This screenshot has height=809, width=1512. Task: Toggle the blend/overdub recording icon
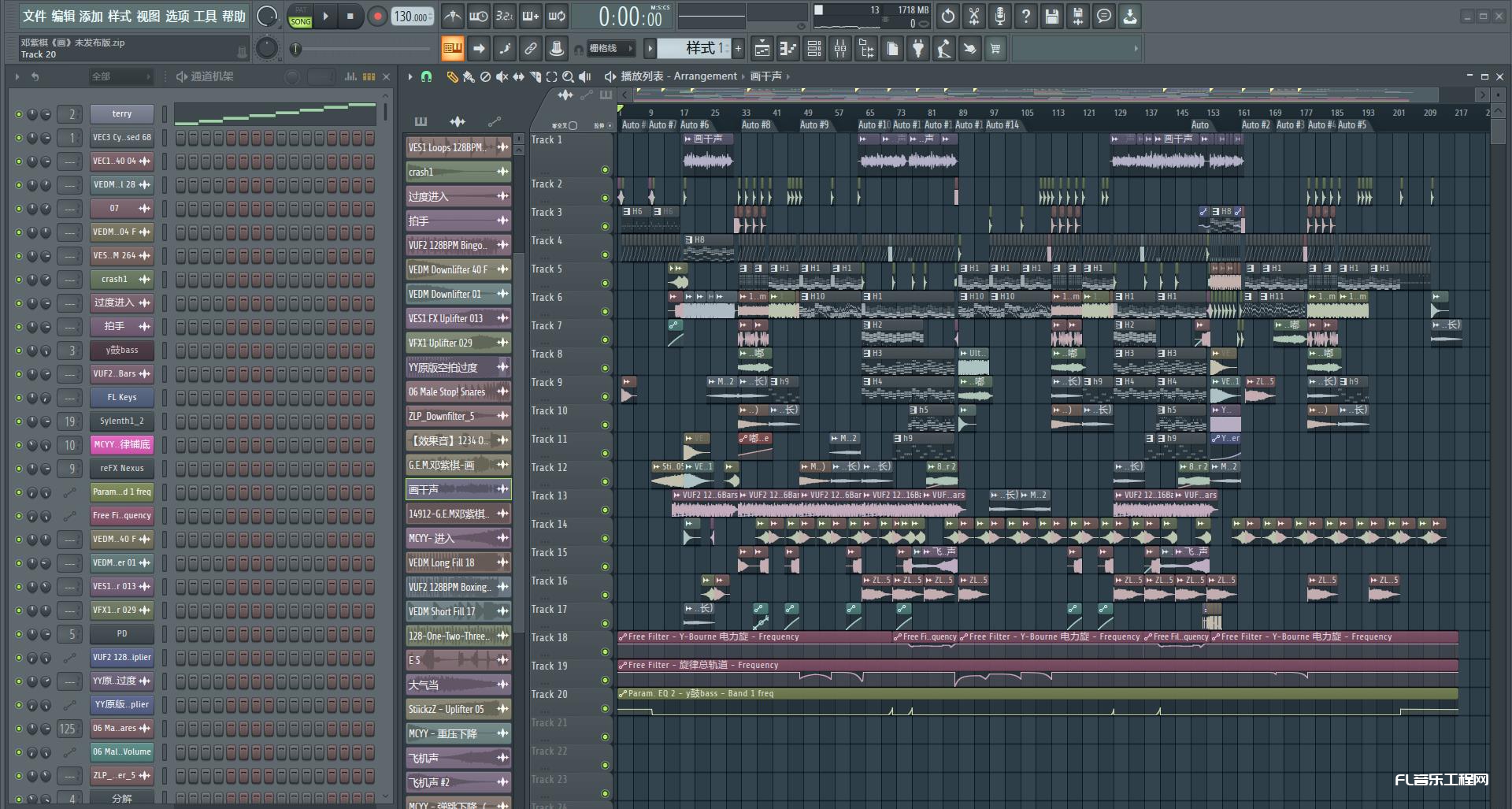click(530, 16)
